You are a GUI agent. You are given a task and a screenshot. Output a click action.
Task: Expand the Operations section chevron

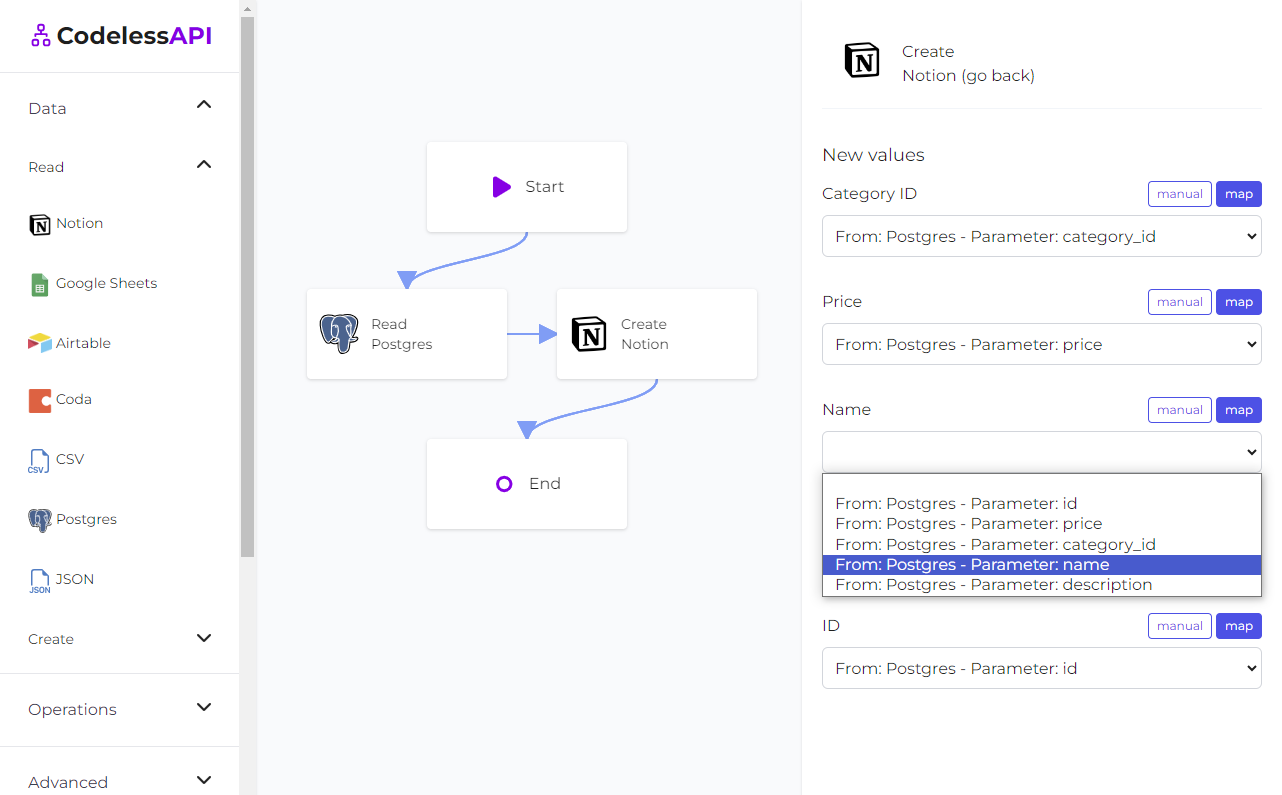pos(204,707)
